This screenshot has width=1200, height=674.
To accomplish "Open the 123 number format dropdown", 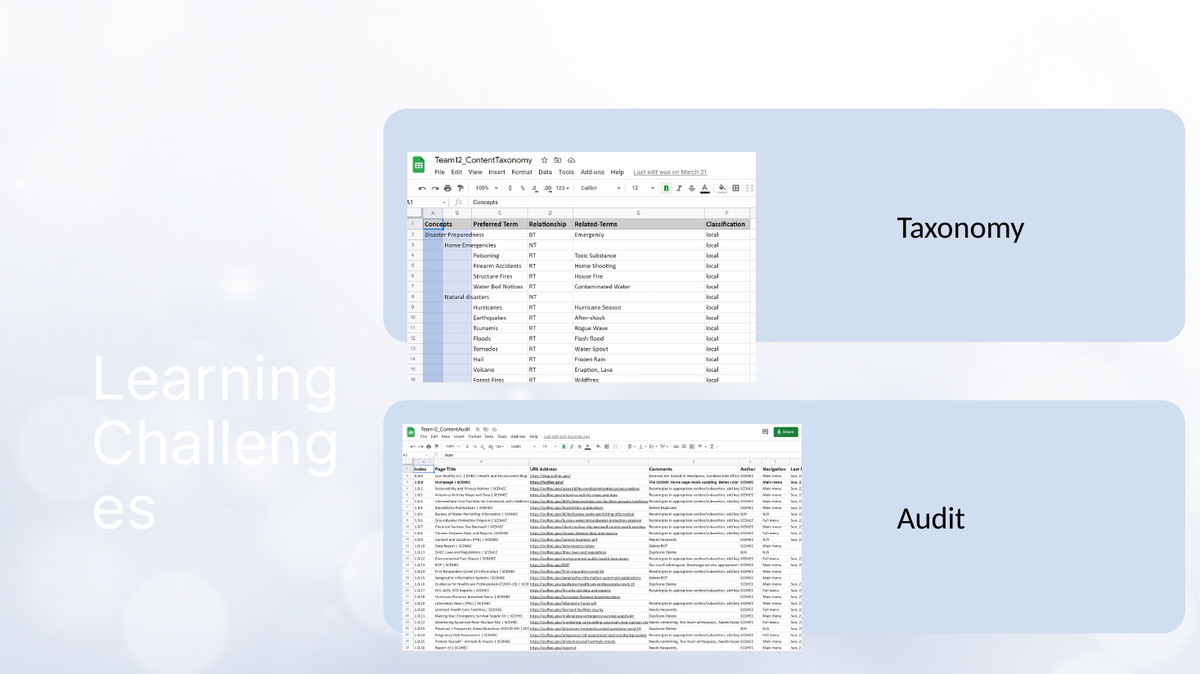I will point(563,188).
